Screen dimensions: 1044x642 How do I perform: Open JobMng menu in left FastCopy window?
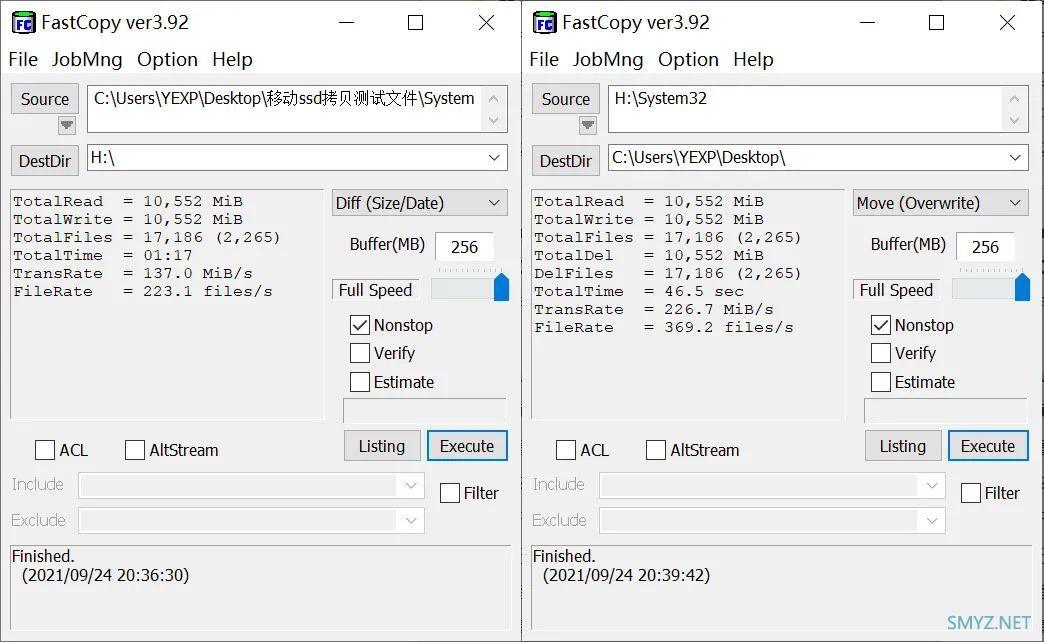click(87, 59)
